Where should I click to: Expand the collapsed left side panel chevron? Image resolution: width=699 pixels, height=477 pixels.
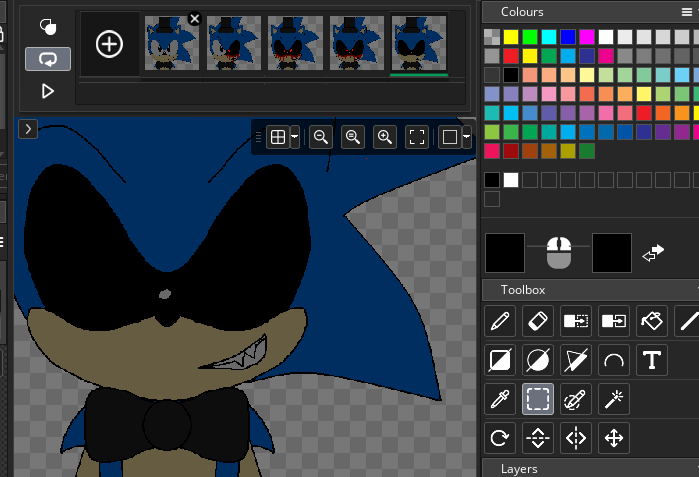28,129
